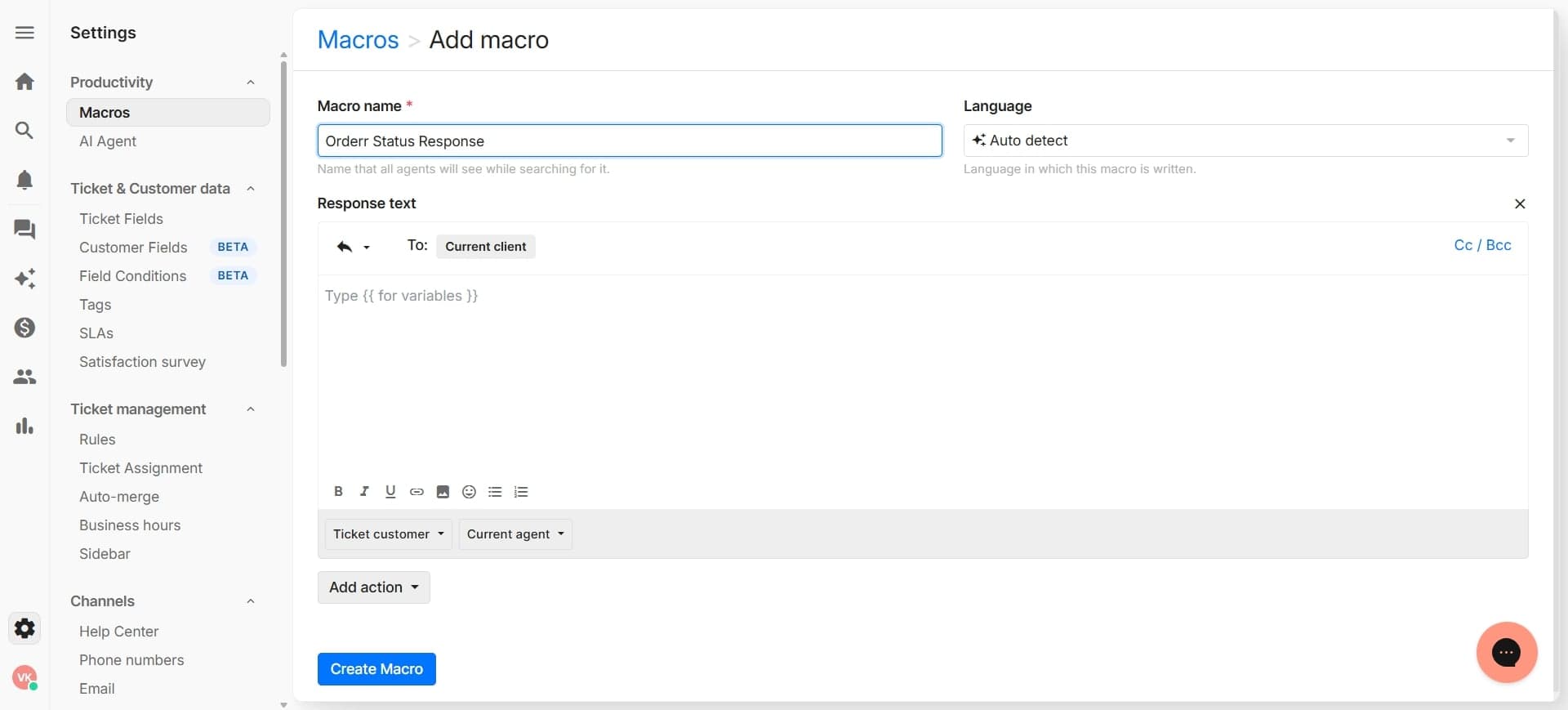Screen dimensions: 1568x710
Task: Open Ticket customer variables dropdown
Action: 388,534
